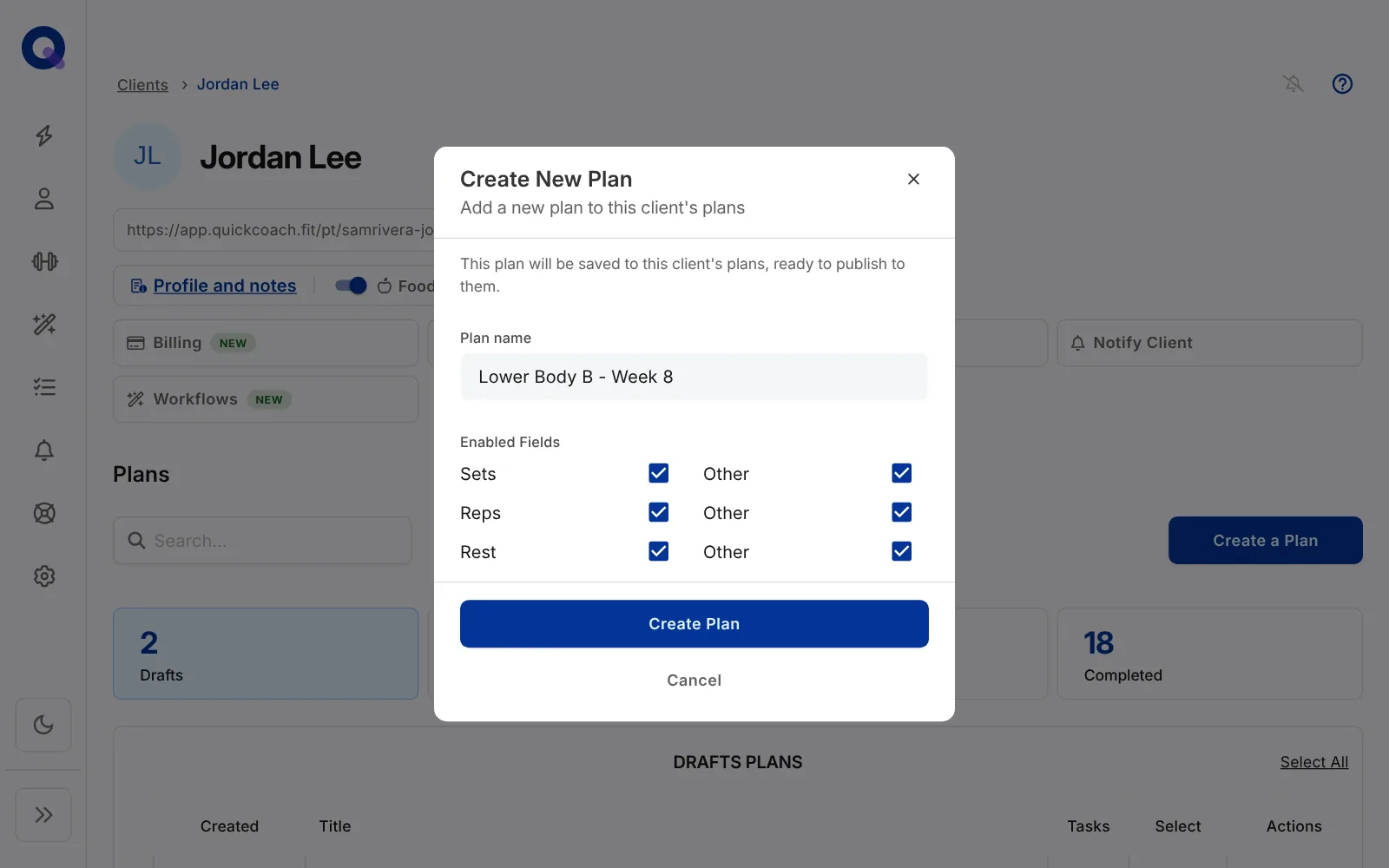The height and width of the screenshot is (868, 1389).
Task: Click the muted bell icon at top right
Action: coord(1294,83)
